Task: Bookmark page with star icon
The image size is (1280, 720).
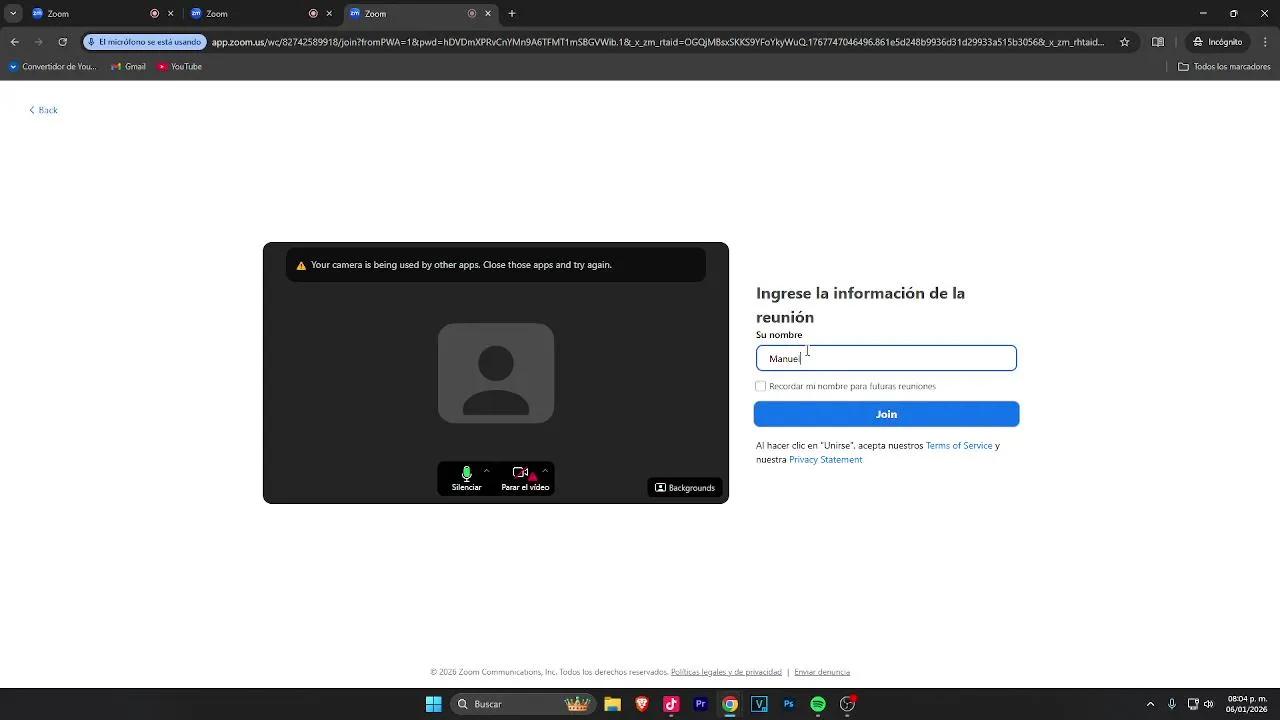Action: (x=1124, y=42)
